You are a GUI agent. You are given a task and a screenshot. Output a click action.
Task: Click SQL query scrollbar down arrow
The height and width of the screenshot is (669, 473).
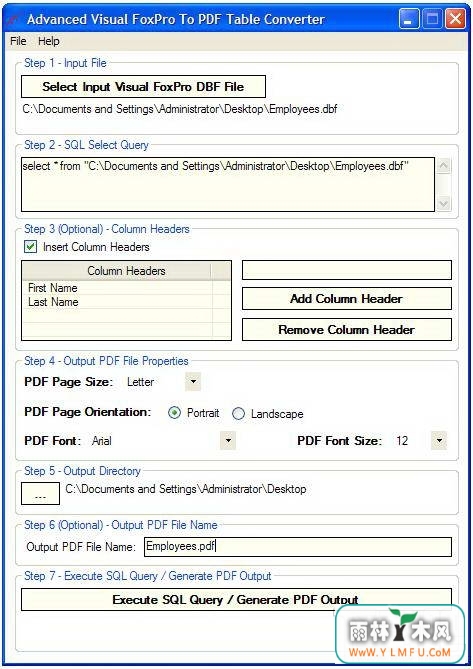[x=444, y=203]
